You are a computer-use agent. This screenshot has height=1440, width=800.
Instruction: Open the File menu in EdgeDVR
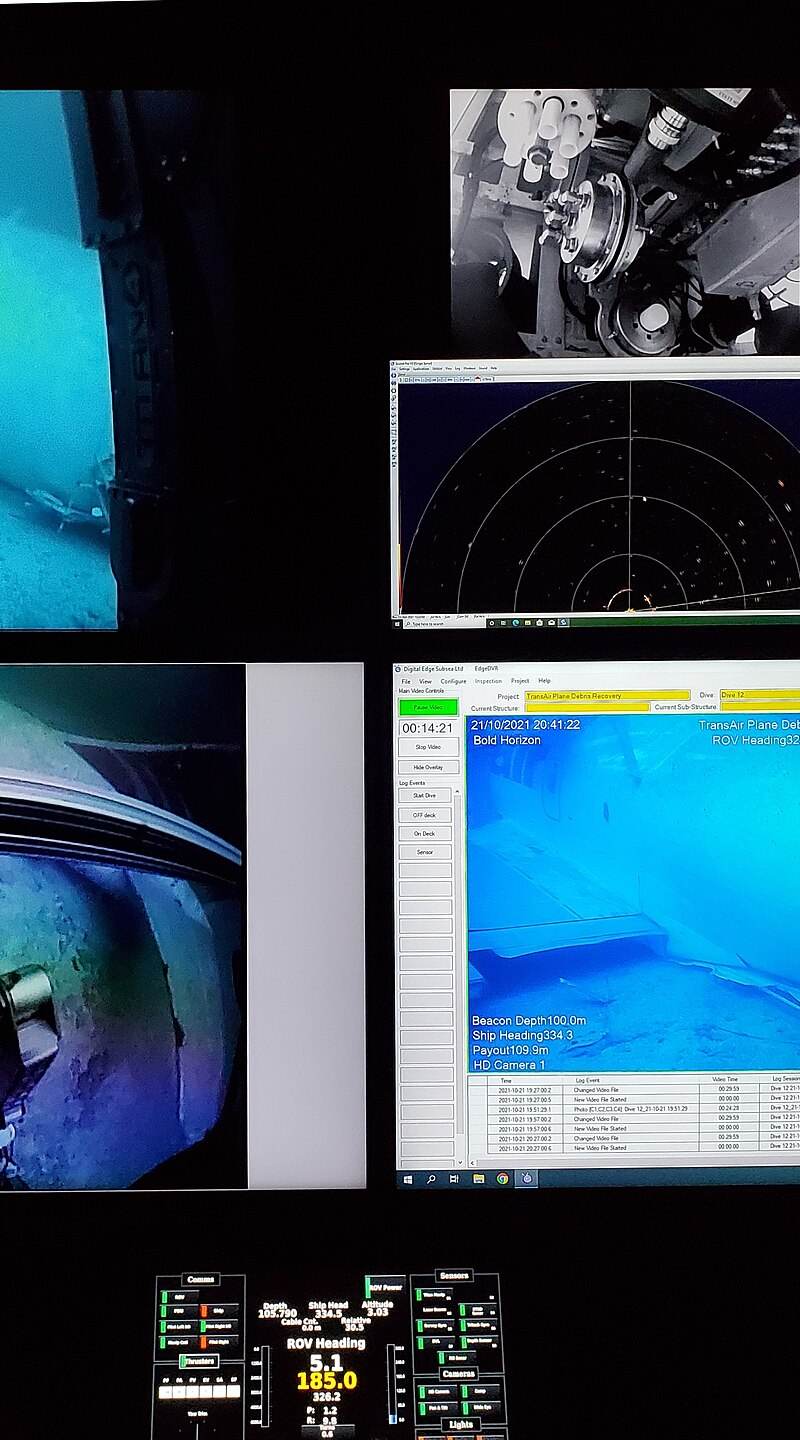pyautogui.click(x=406, y=681)
